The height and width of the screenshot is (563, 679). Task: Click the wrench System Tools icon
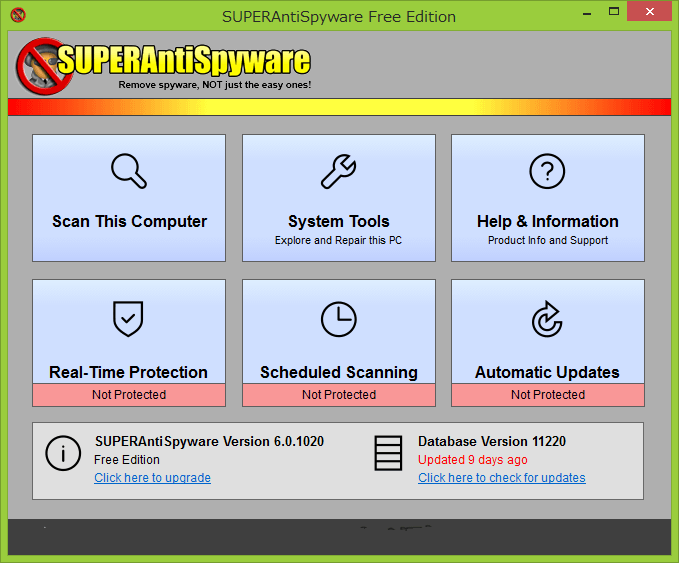(x=339, y=171)
